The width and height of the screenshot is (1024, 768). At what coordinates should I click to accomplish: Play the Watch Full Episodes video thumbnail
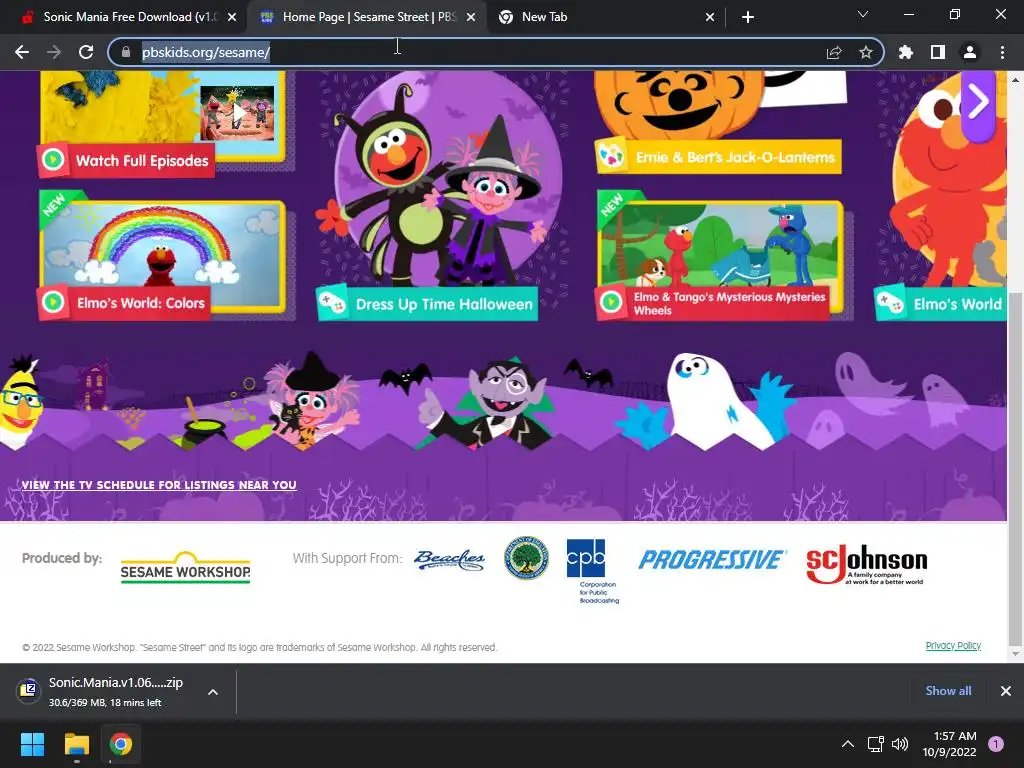click(238, 112)
